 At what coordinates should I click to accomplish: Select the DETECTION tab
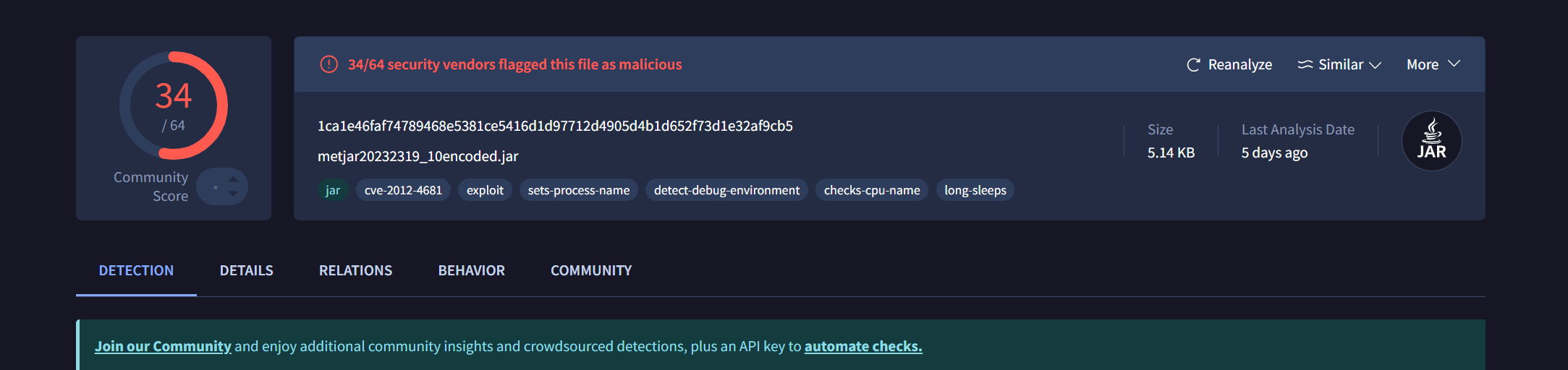tap(136, 270)
